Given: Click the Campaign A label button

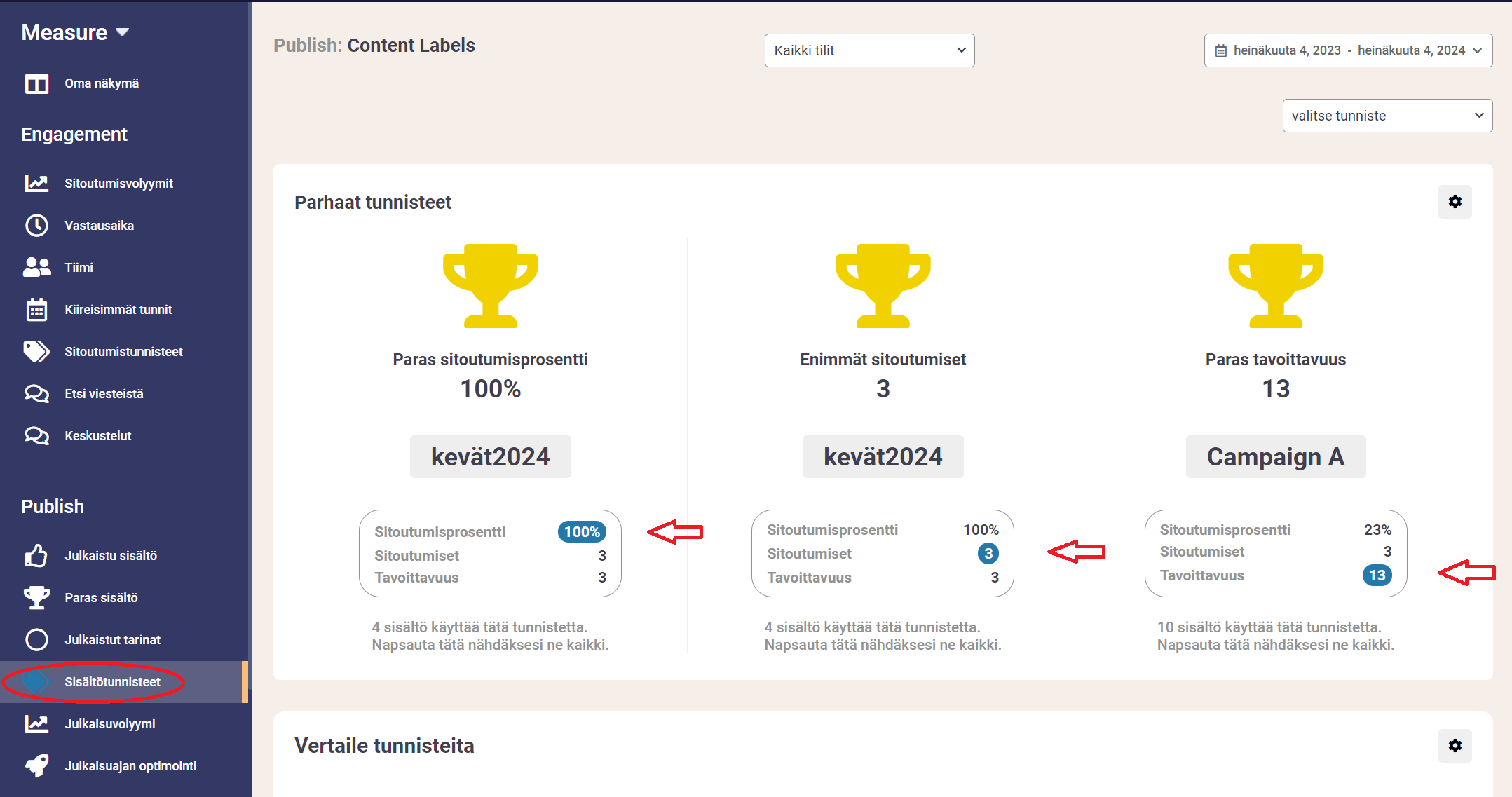Looking at the screenshot, I should (x=1275, y=457).
